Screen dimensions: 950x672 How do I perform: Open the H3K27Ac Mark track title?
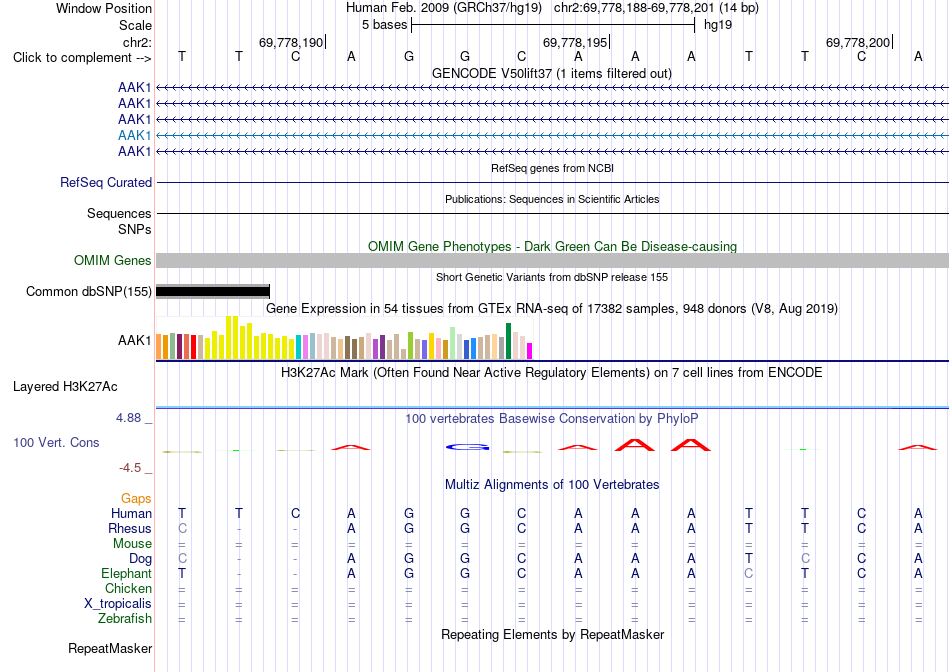click(552, 372)
